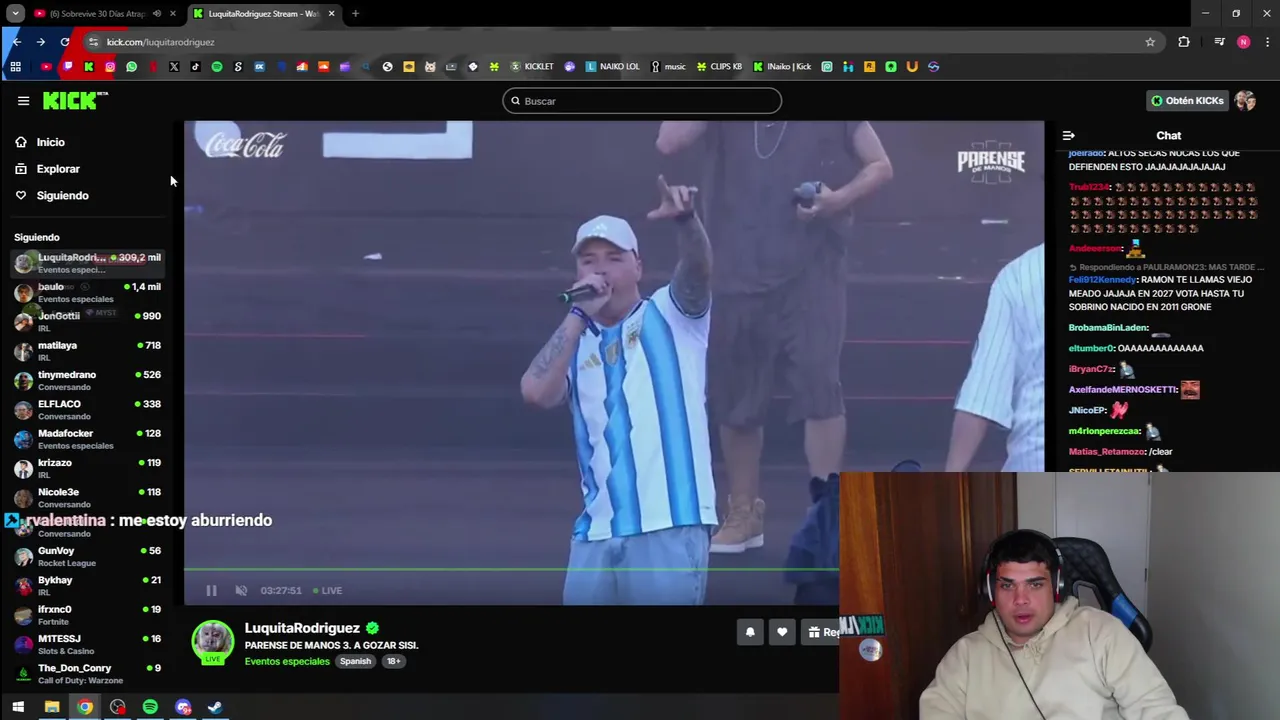This screenshot has width=1280, height=720.
Task: Open the tab search dropdown arrow
Action: [x=15, y=14]
